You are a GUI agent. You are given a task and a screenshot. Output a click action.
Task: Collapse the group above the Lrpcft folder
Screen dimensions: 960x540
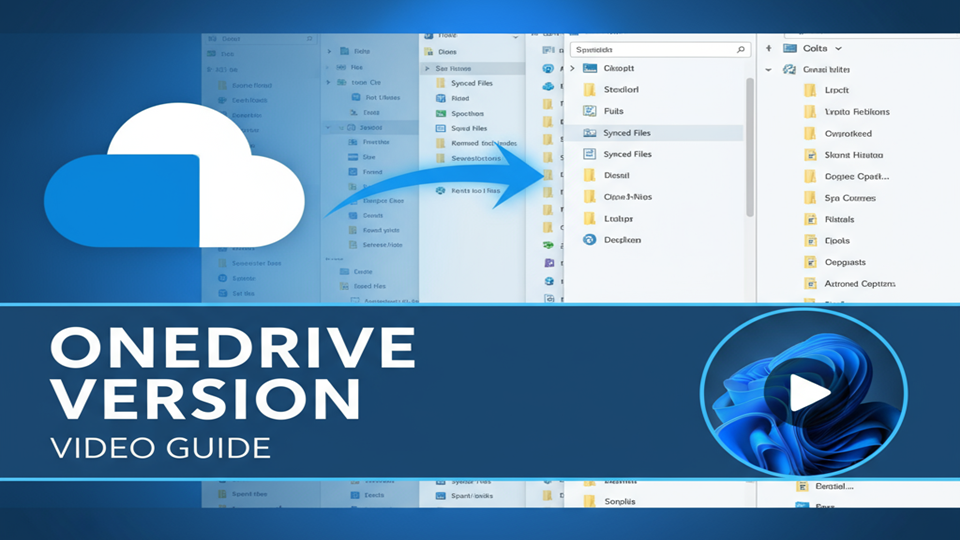769,70
